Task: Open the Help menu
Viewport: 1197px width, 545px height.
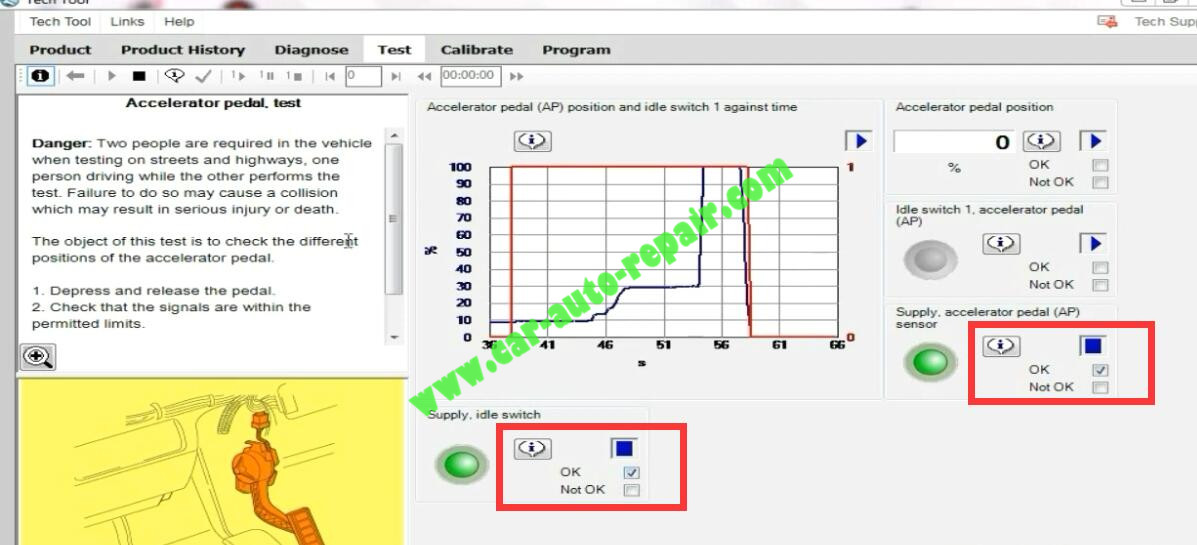Action: point(179,21)
